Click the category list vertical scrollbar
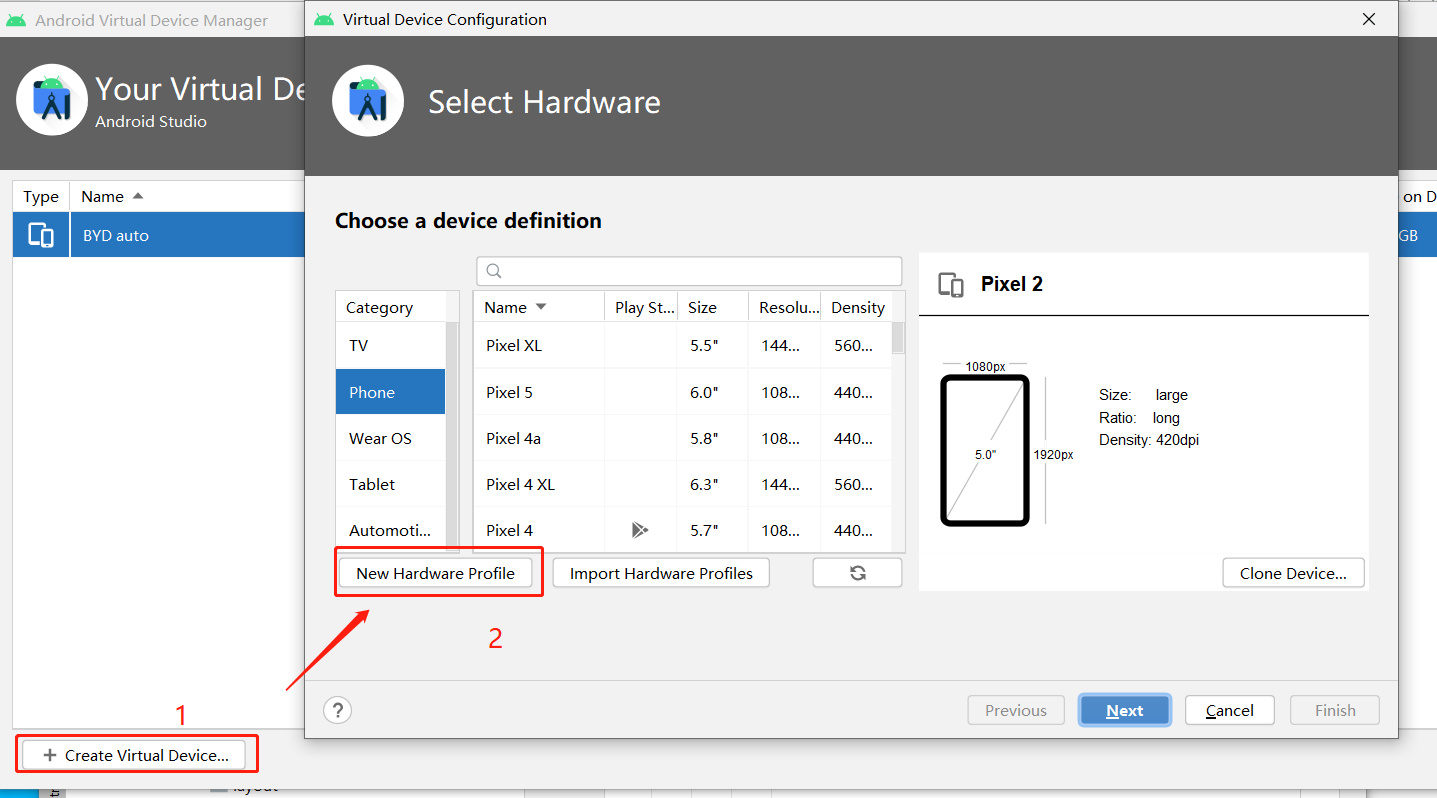The image size is (1437, 798). click(x=452, y=436)
